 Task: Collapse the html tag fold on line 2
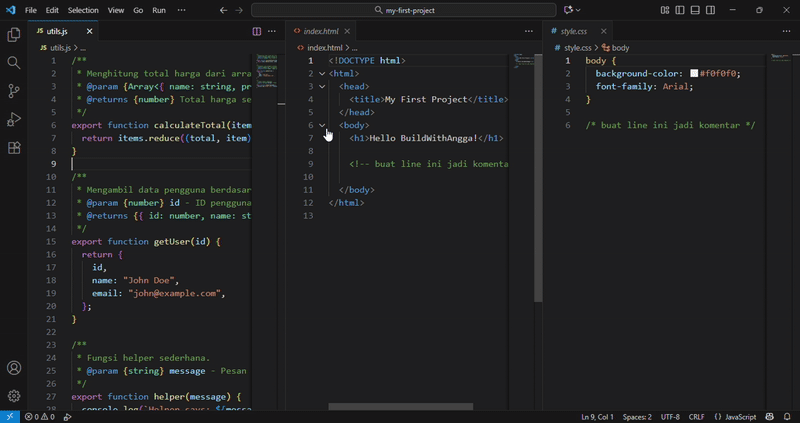pyautogui.click(x=322, y=73)
